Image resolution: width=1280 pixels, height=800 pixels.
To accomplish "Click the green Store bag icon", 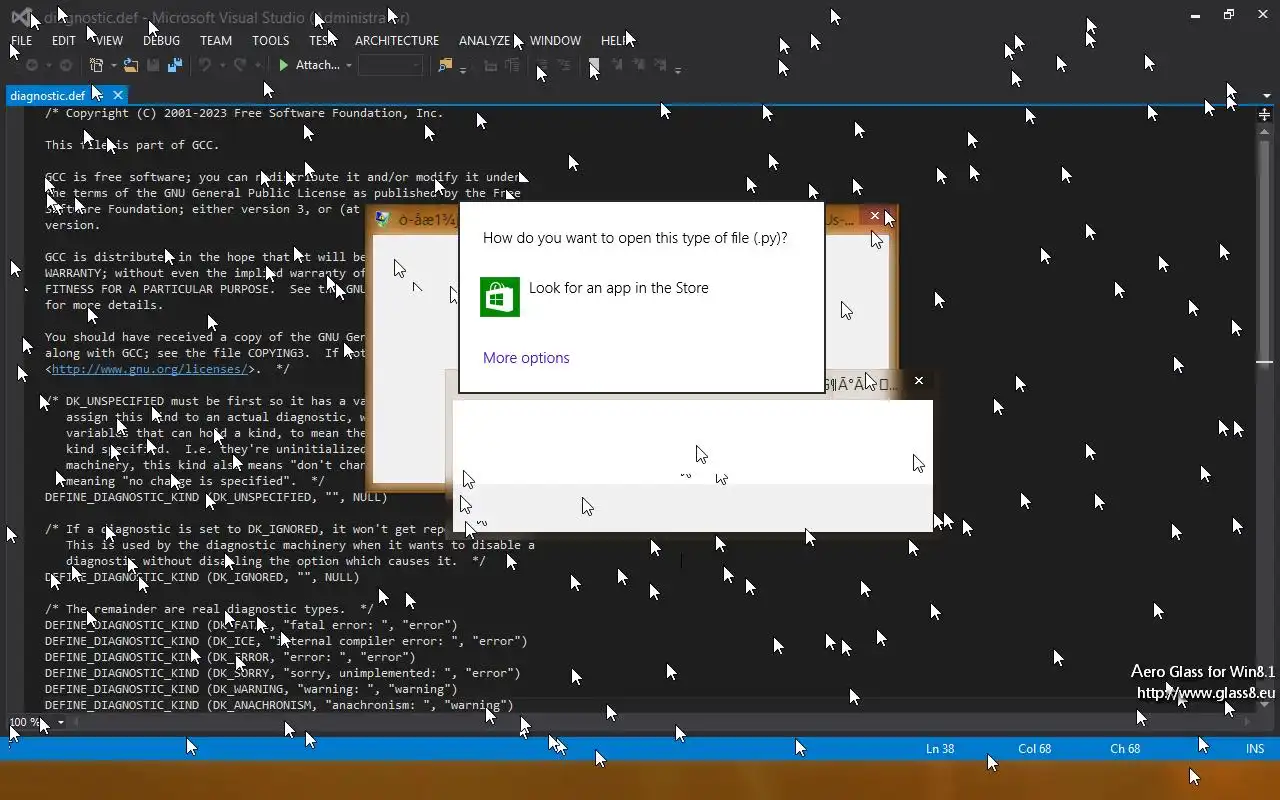I will click(x=500, y=297).
